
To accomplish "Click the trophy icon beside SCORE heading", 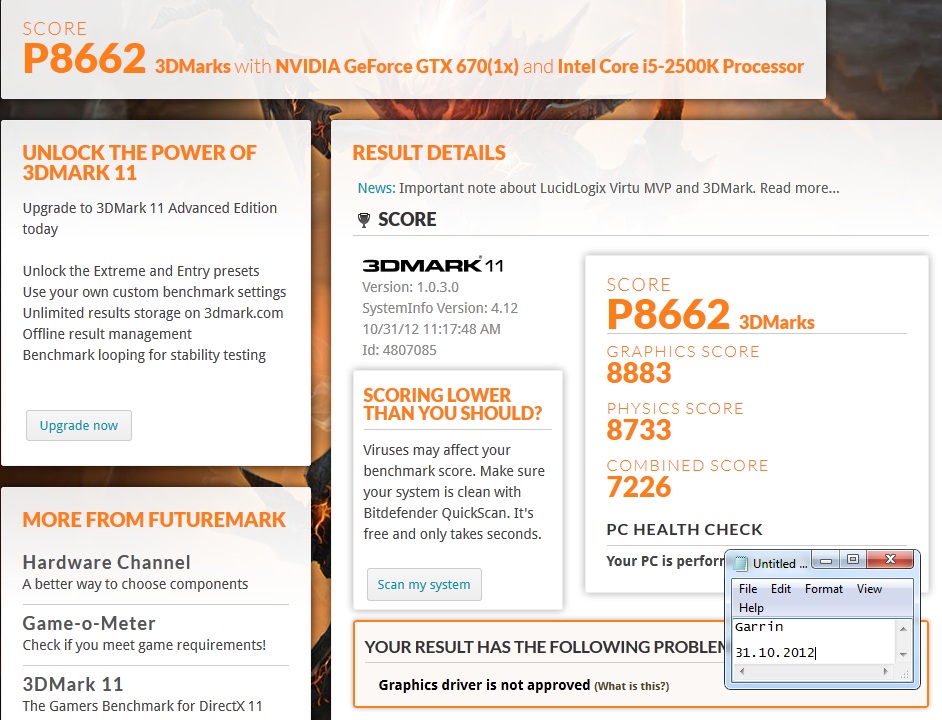I will [x=363, y=220].
